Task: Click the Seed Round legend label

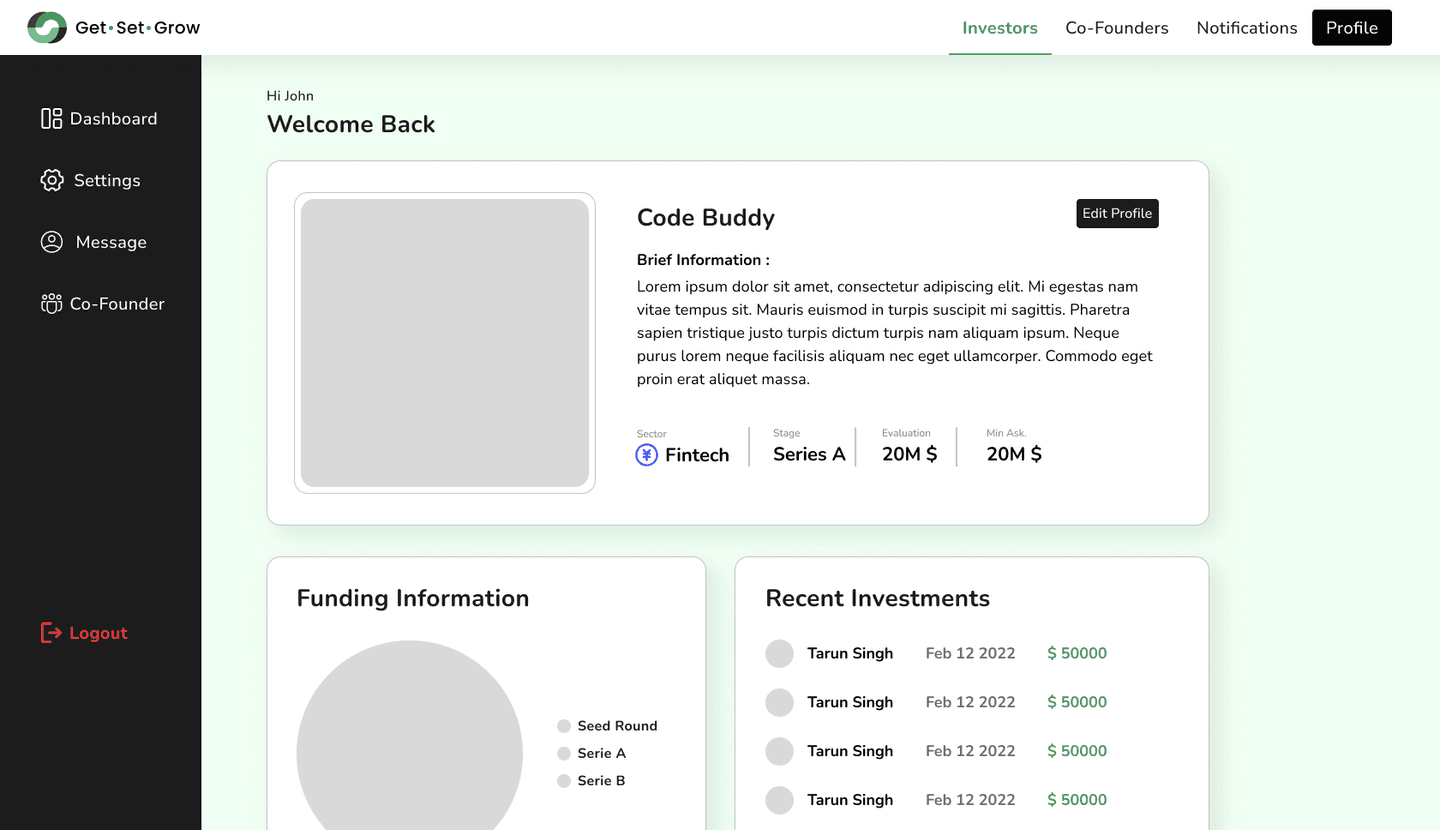Action: click(617, 726)
